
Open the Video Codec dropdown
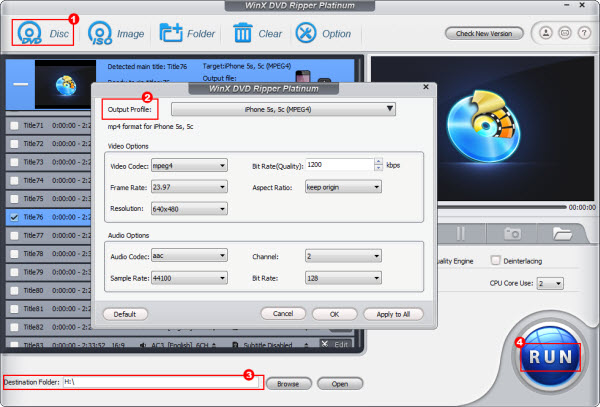coord(189,166)
